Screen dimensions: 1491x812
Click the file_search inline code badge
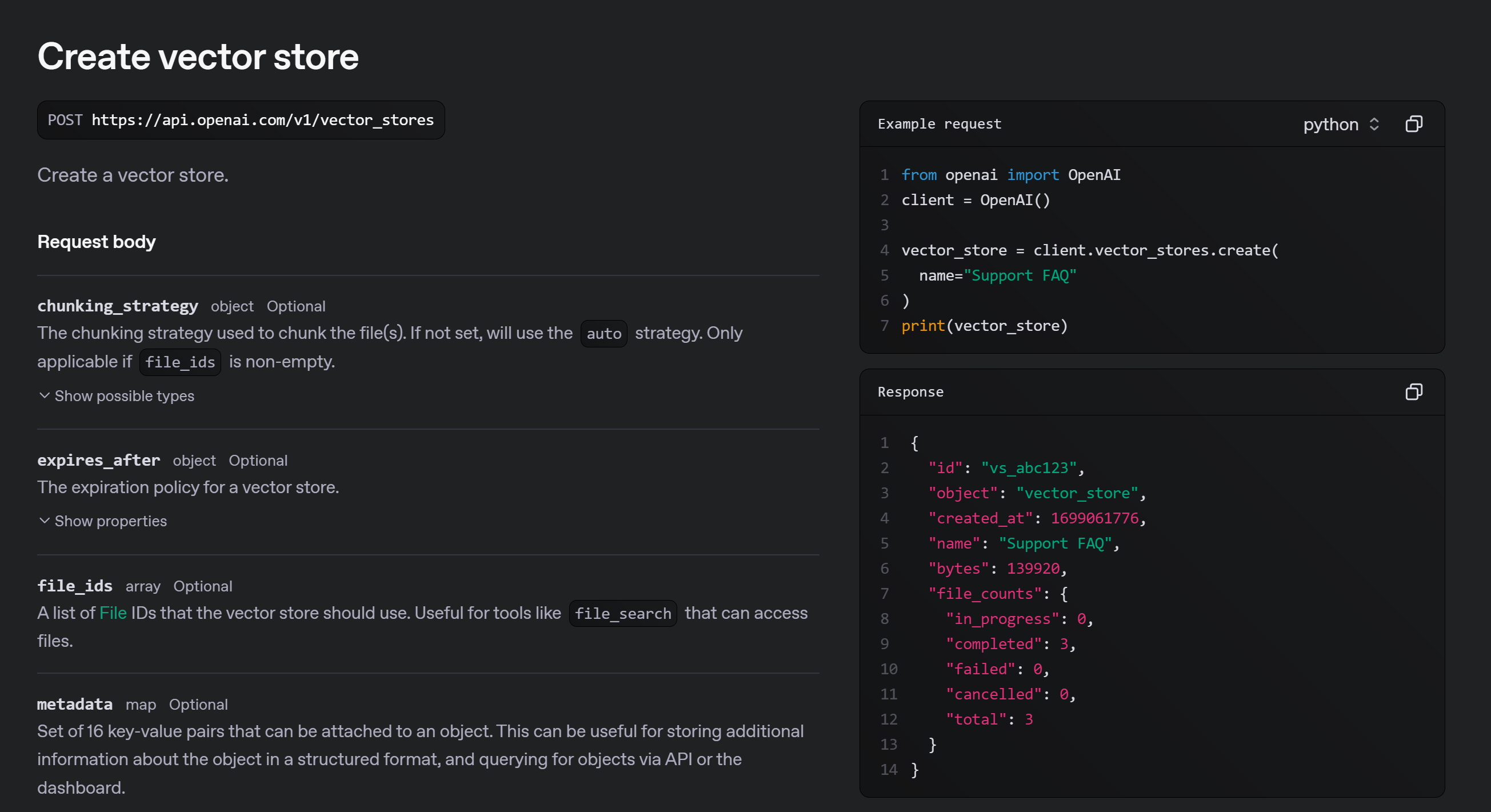[x=623, y=614]
